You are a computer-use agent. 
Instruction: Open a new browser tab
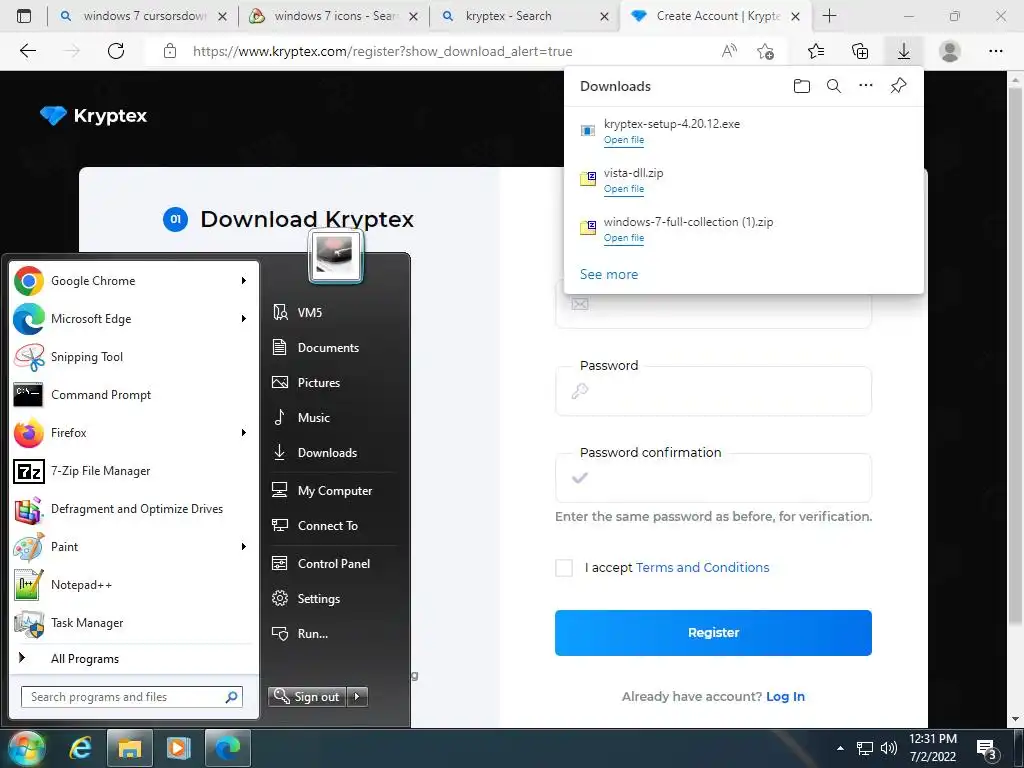click(829, 16)
